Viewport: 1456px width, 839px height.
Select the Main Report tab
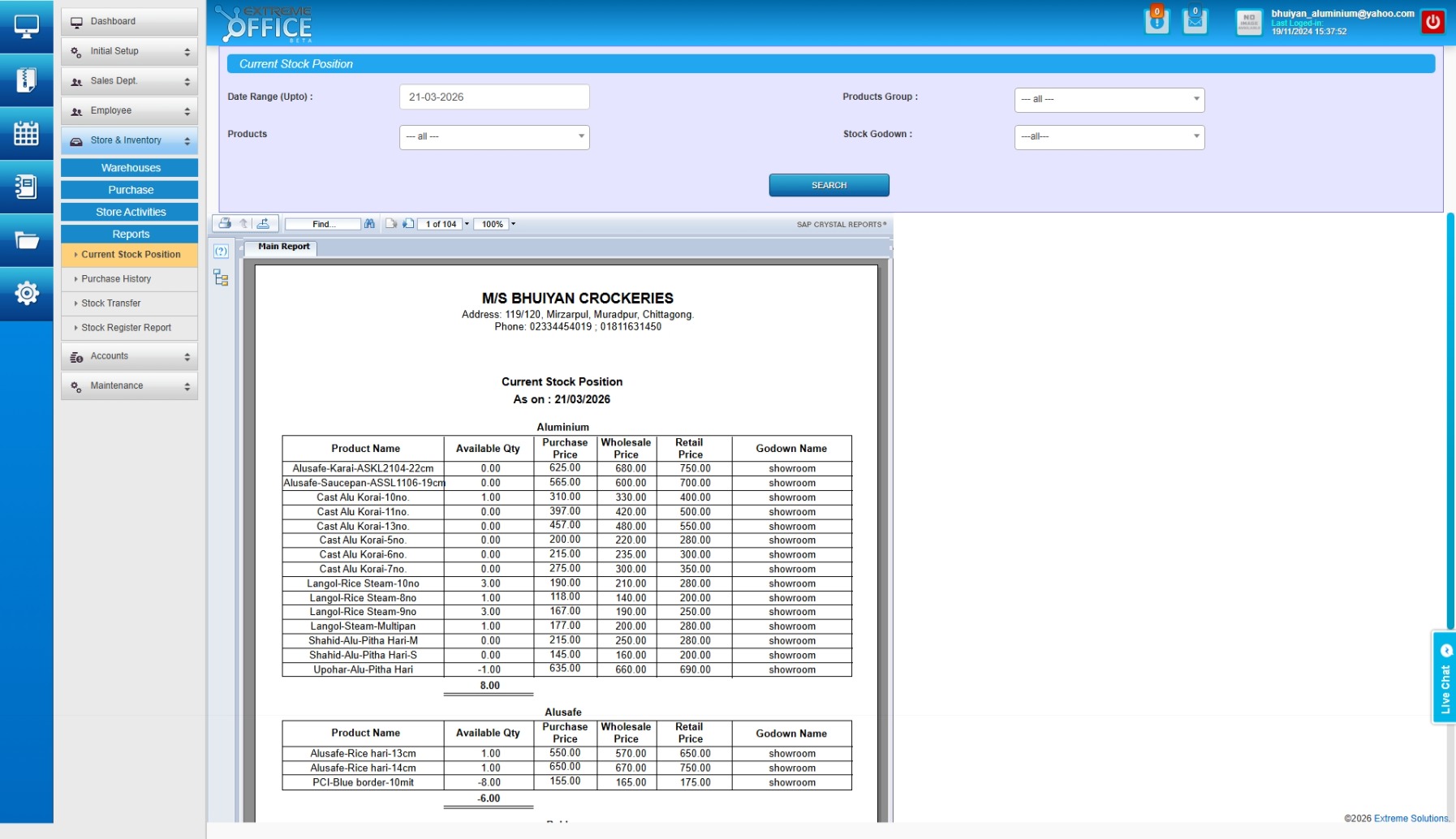pos(283,247)
